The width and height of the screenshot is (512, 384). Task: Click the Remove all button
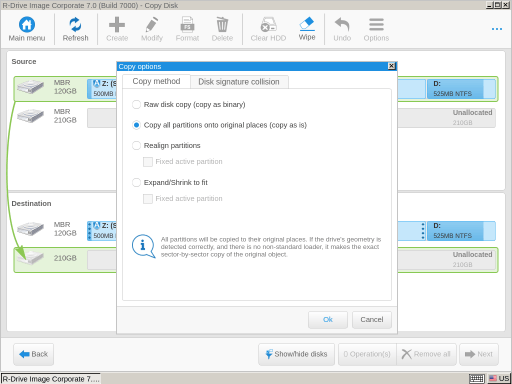(x=426, y=354)
